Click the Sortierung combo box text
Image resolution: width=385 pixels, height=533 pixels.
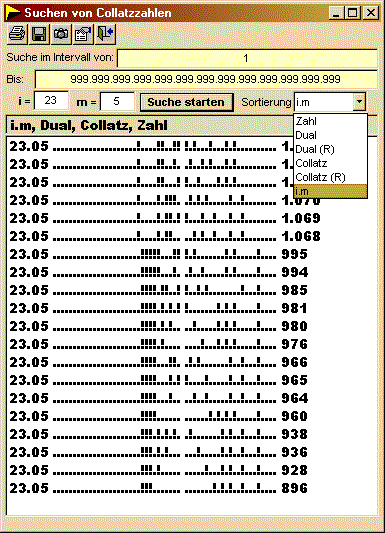pos(323,102)
